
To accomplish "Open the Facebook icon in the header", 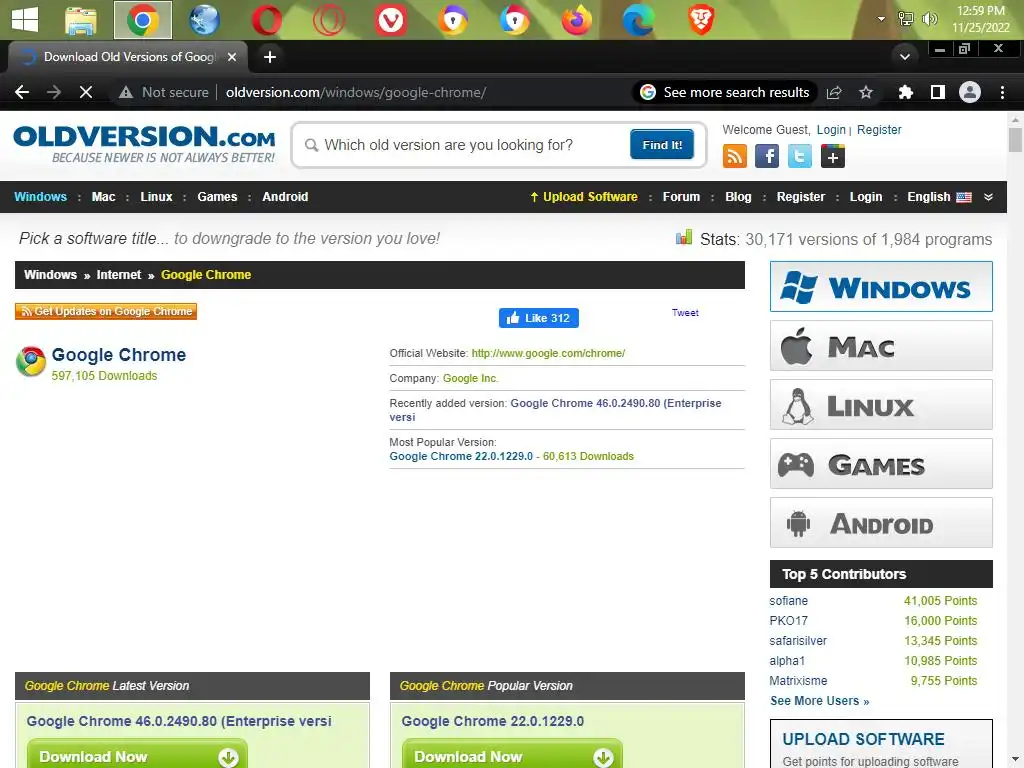I will click(x=767, y=157).
